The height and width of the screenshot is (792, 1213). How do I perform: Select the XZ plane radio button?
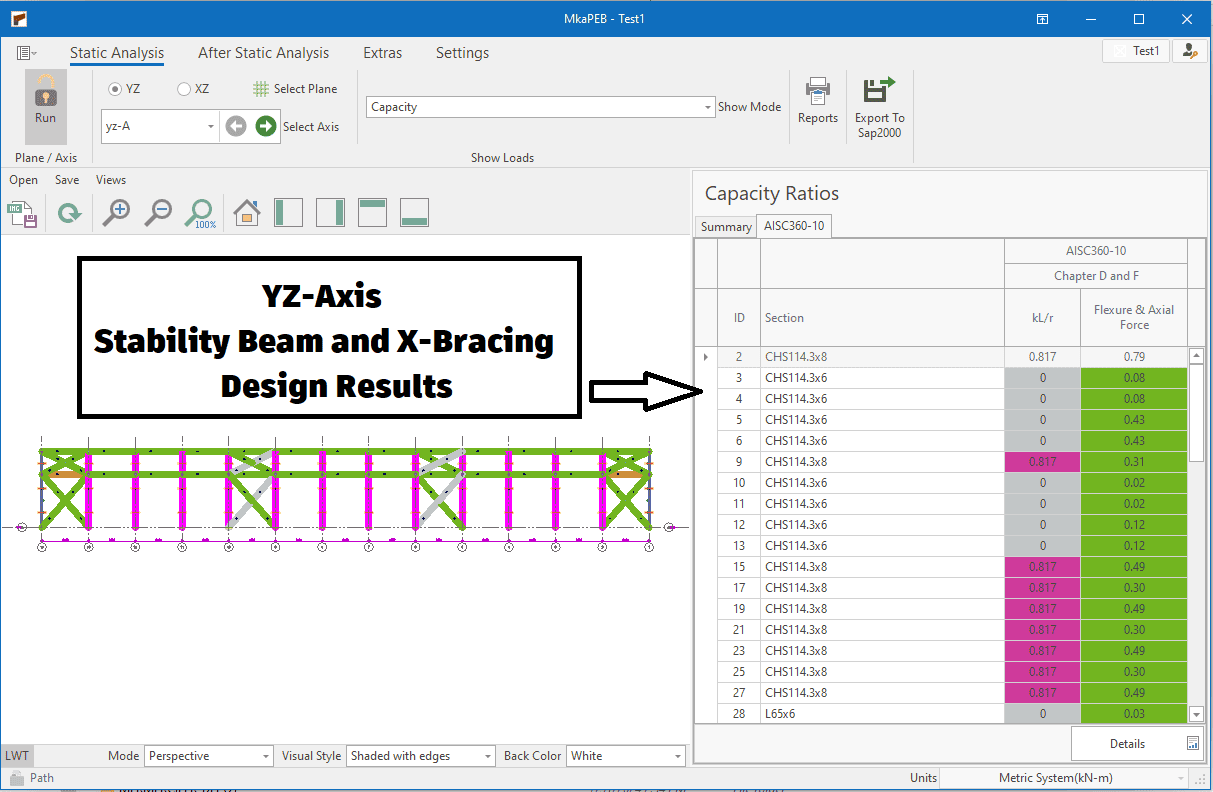[184, 89]
